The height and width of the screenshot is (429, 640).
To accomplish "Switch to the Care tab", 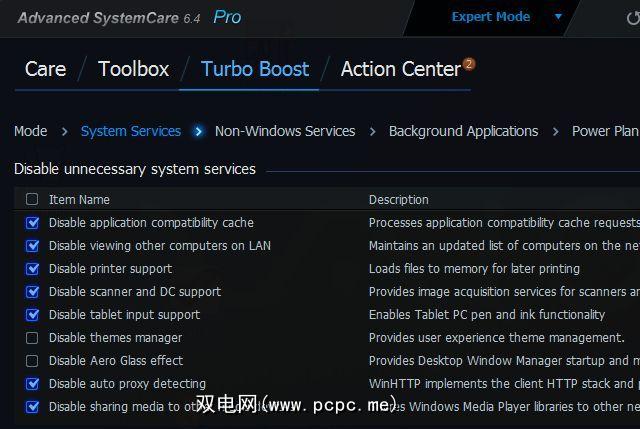I will pyautogui.click(x=45, y=69).
